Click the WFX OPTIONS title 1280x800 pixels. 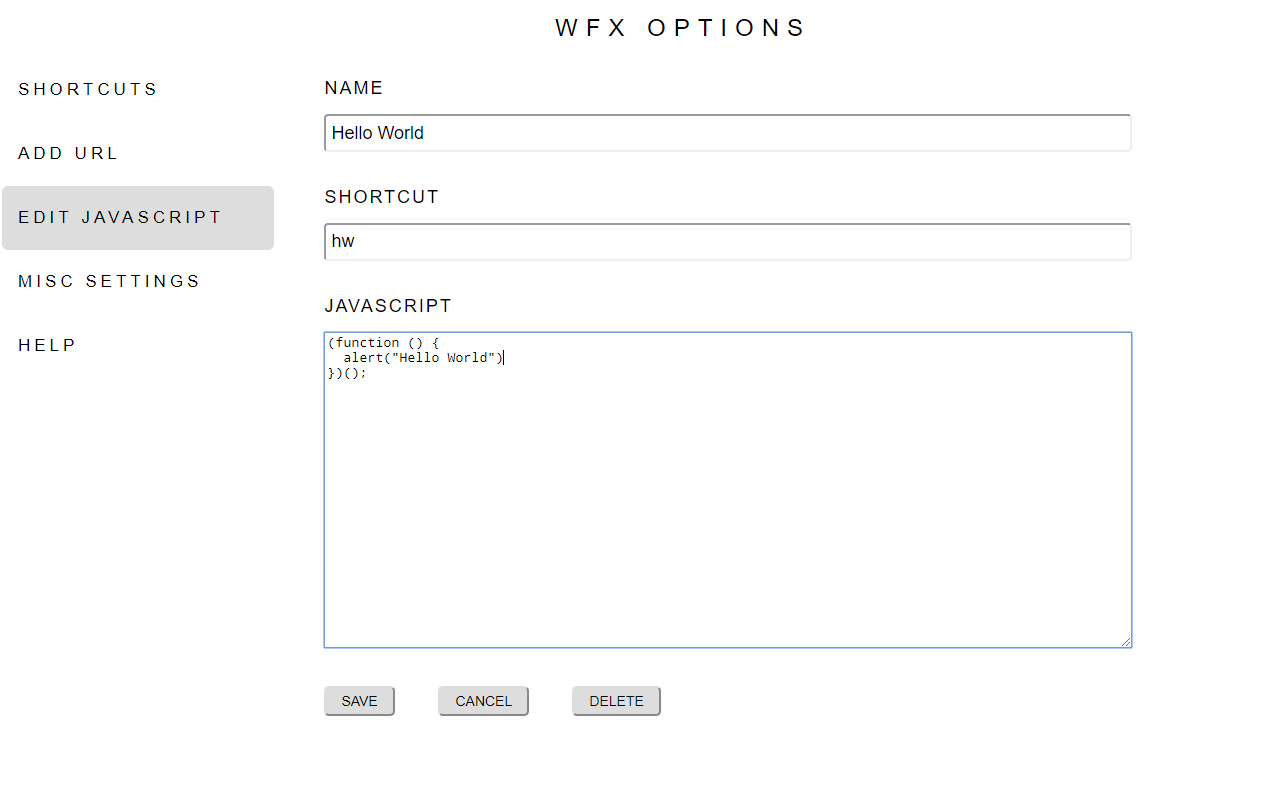click(681, 27)
